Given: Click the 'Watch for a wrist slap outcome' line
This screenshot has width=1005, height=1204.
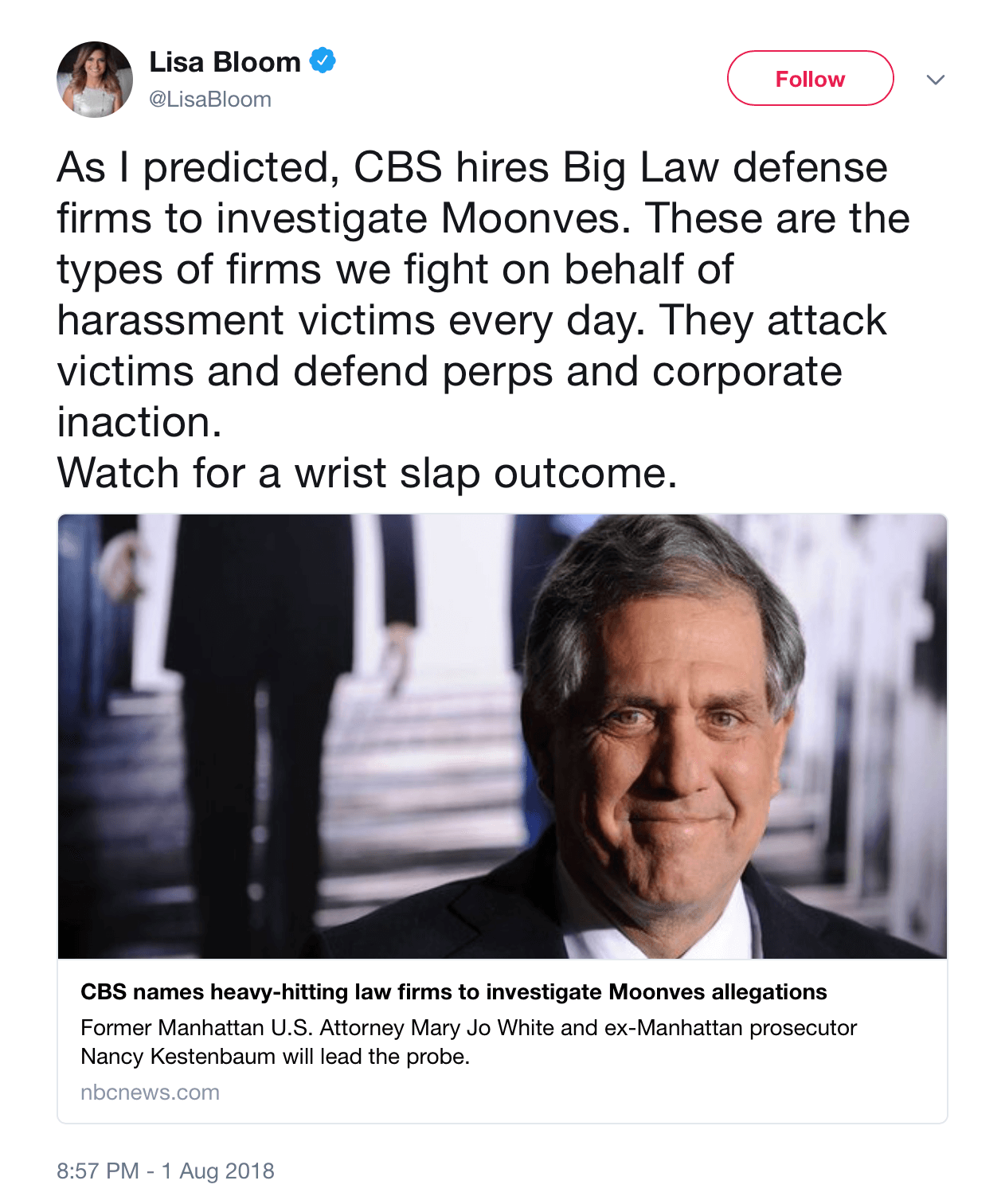Looking at the screenshot, I should coord(367,473).
